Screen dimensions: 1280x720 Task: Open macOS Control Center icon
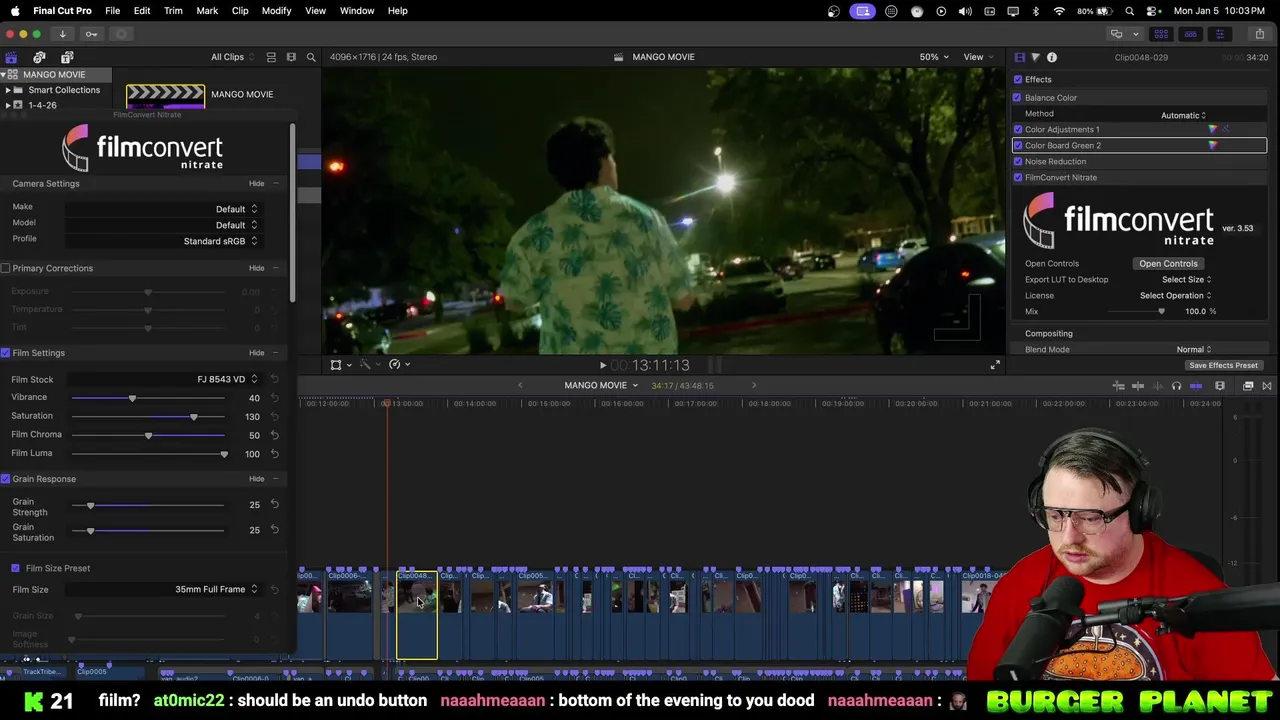[x=1152, y=11]
